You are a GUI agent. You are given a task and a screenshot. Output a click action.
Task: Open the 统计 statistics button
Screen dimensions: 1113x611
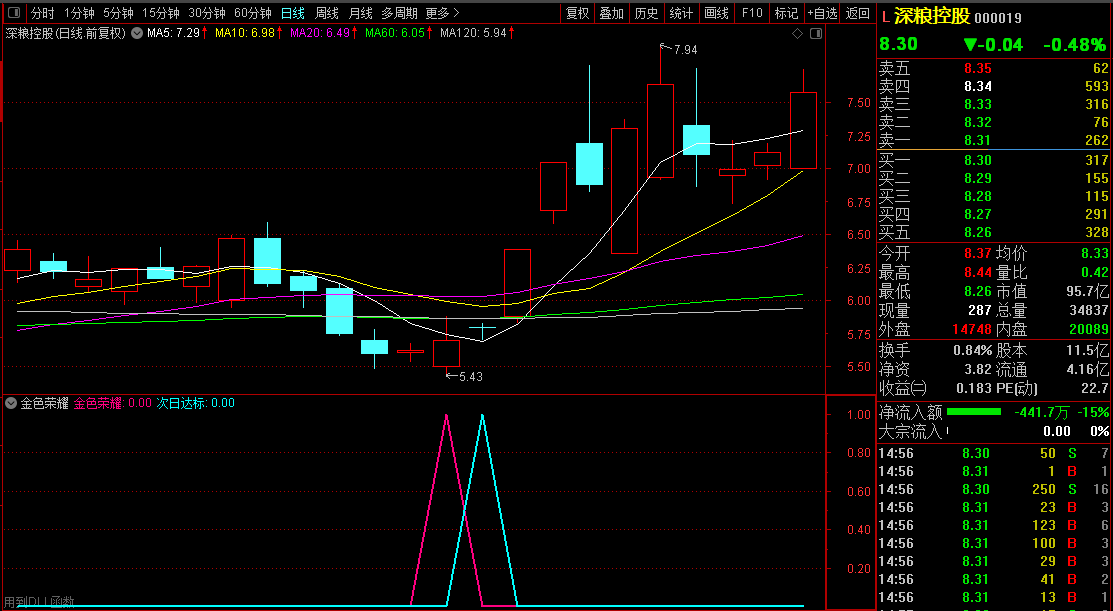[681, 13]
